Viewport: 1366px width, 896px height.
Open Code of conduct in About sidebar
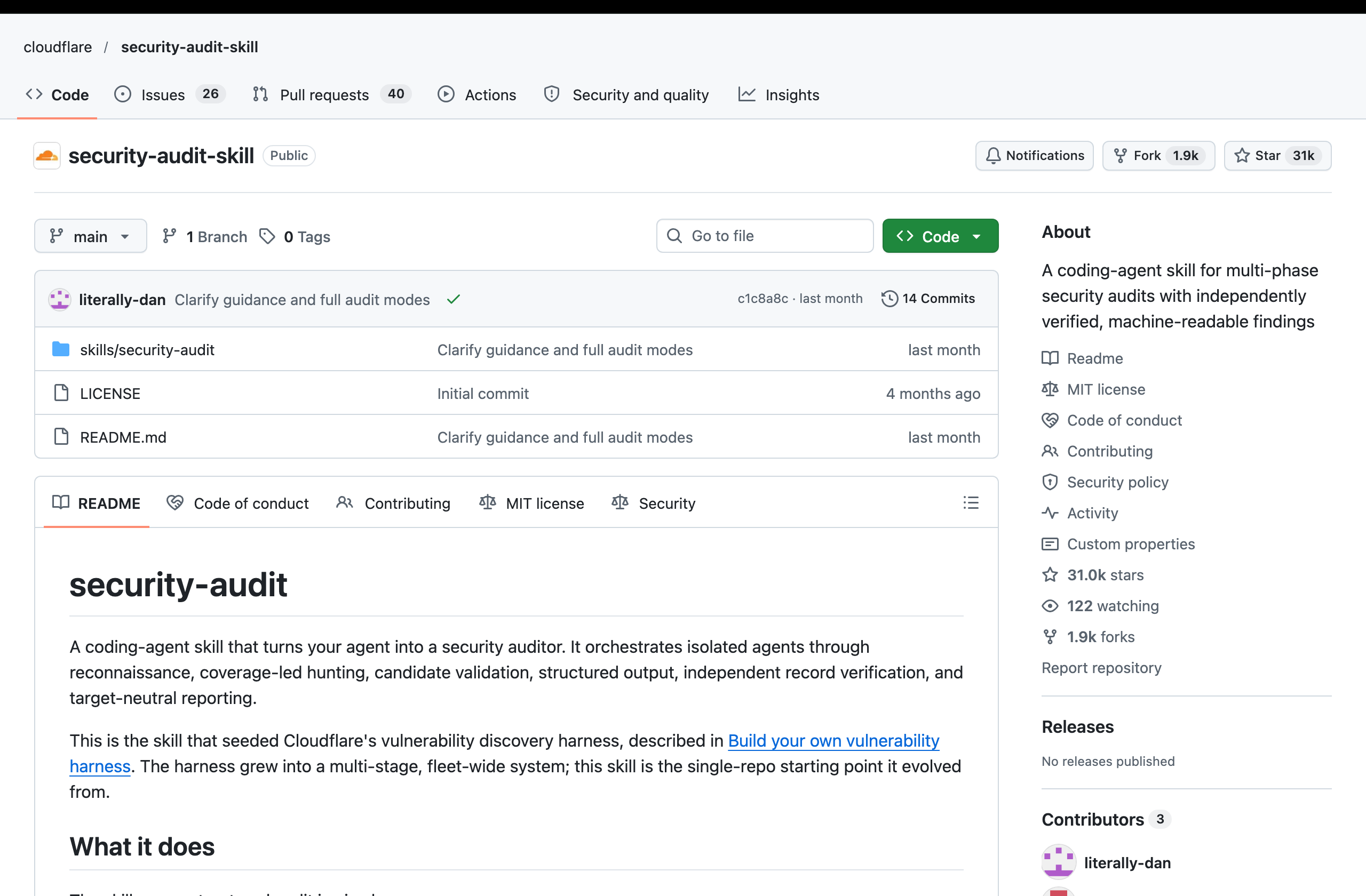coord(1111,420)
